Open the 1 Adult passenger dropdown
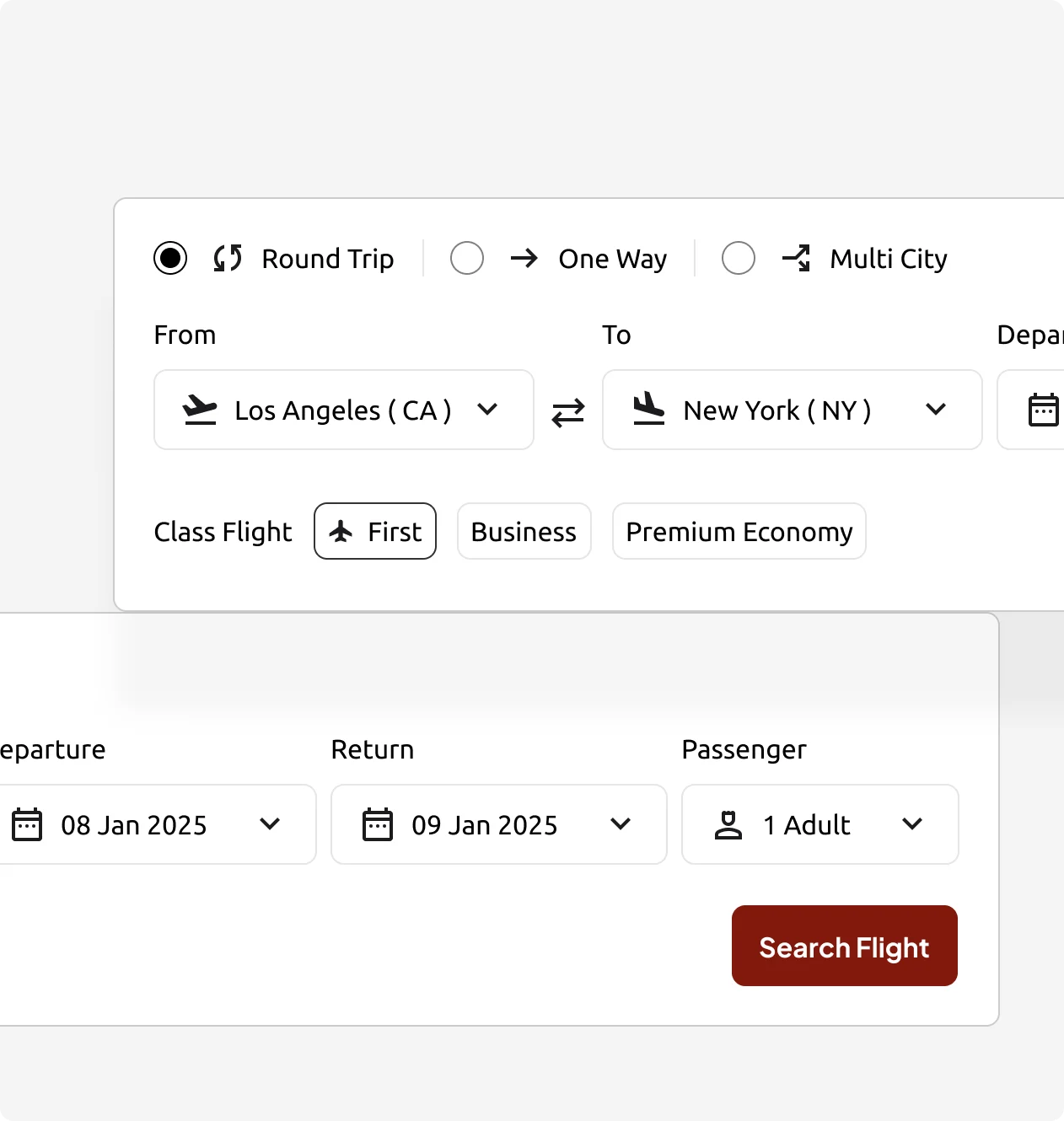Image resolution: width=1064 pixels, height=1121 pixels. tap(820, 824)
